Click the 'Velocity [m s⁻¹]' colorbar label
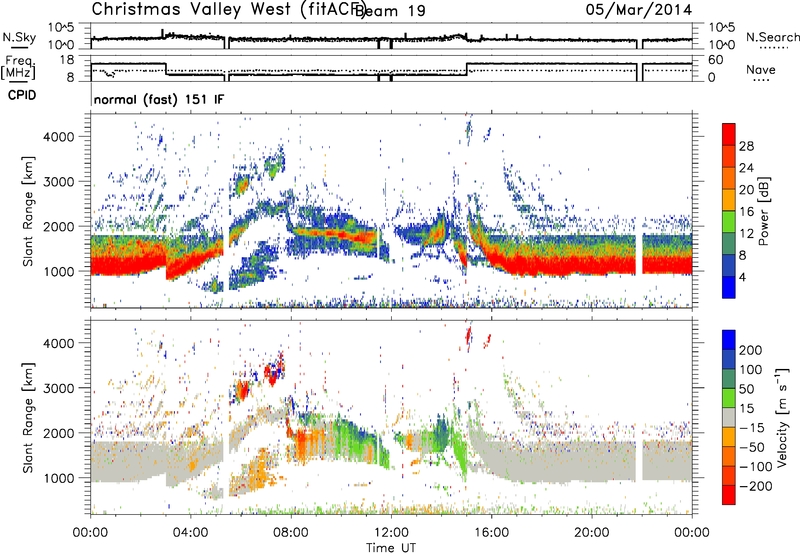Image resolution: width=800 pixels, height=554 pixels. (782, 416)
